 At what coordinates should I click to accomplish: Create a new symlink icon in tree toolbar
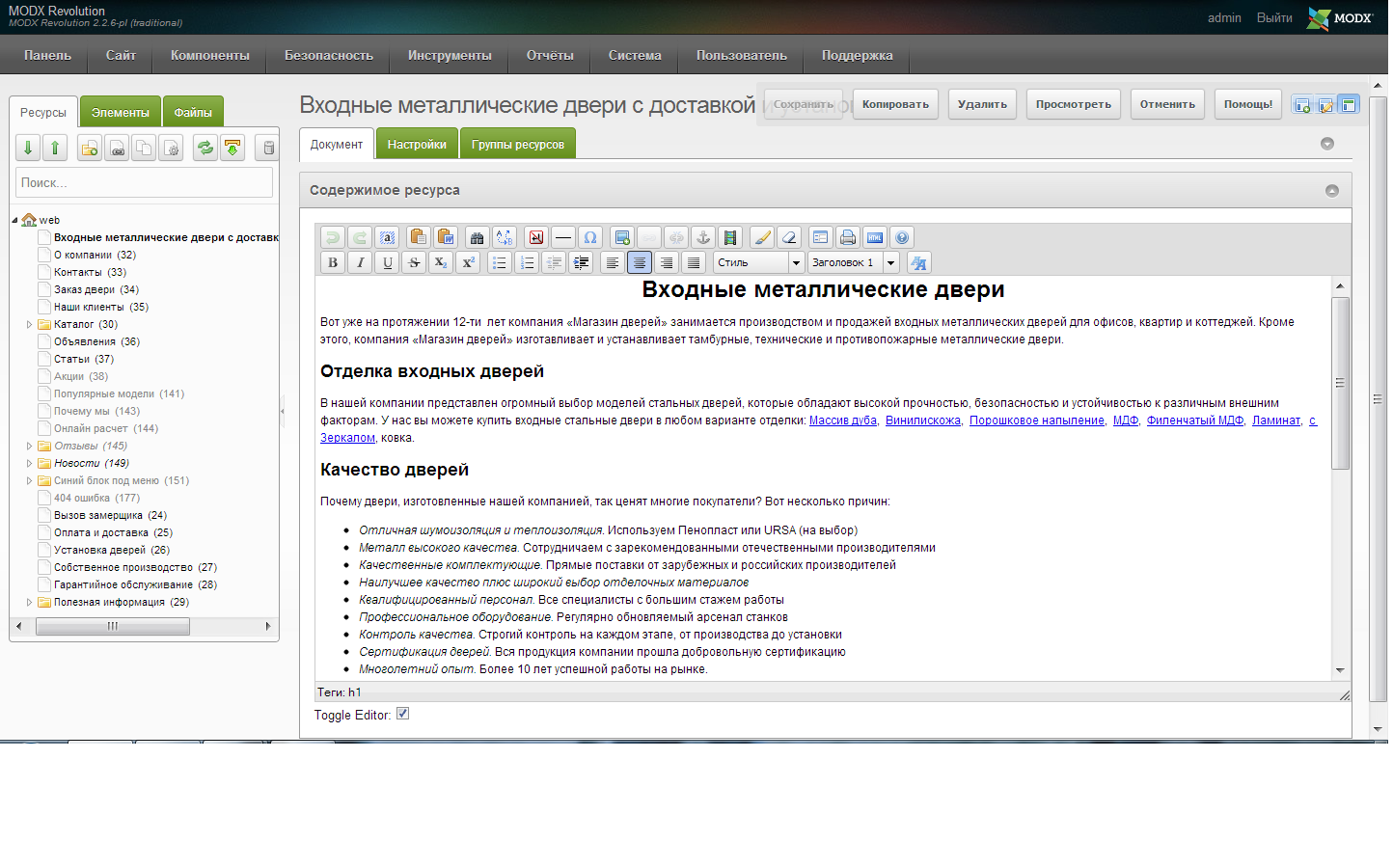tap(144, 148)
